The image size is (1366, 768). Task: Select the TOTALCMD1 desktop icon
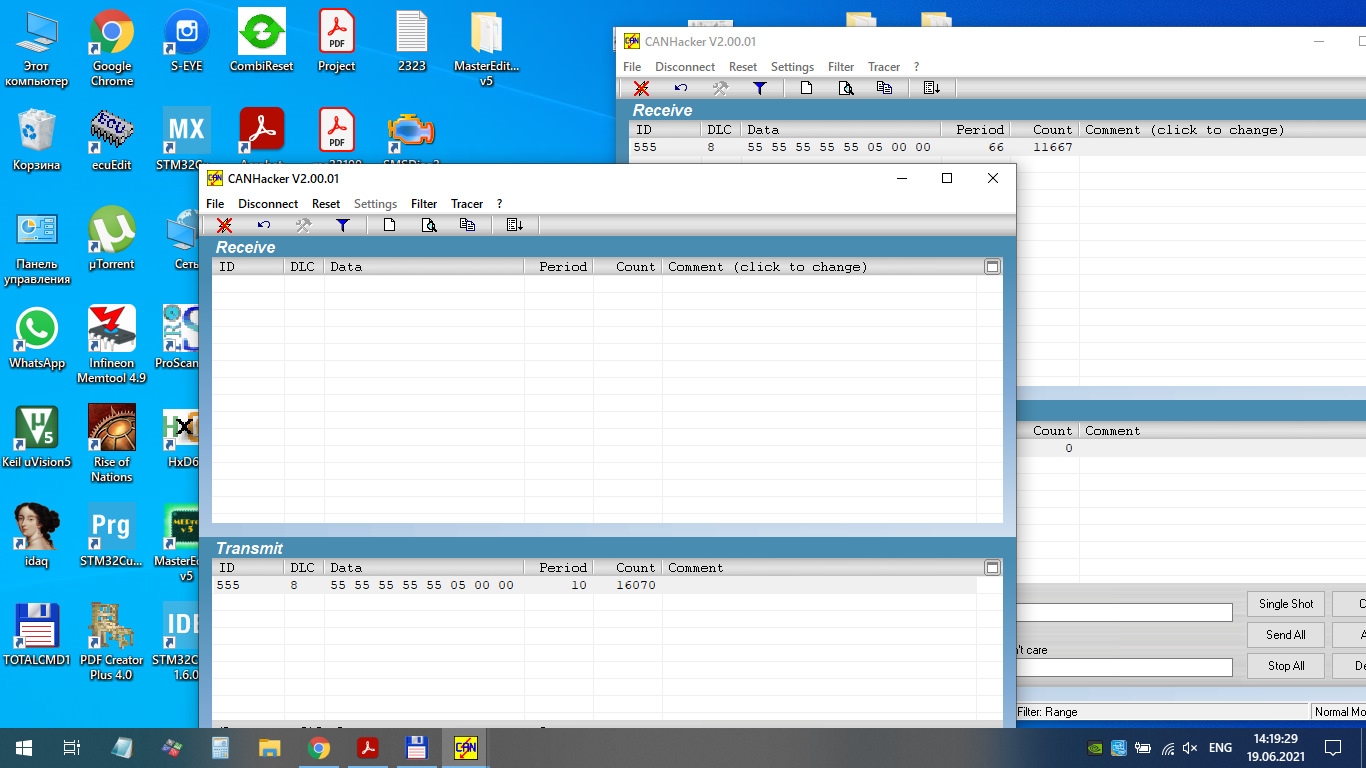(x=37, y=635)
